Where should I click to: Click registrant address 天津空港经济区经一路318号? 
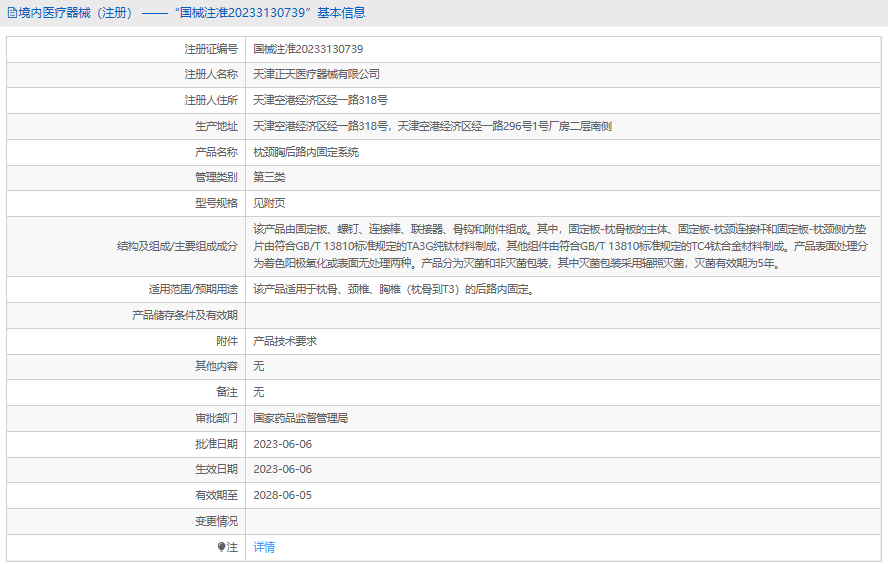320,100
